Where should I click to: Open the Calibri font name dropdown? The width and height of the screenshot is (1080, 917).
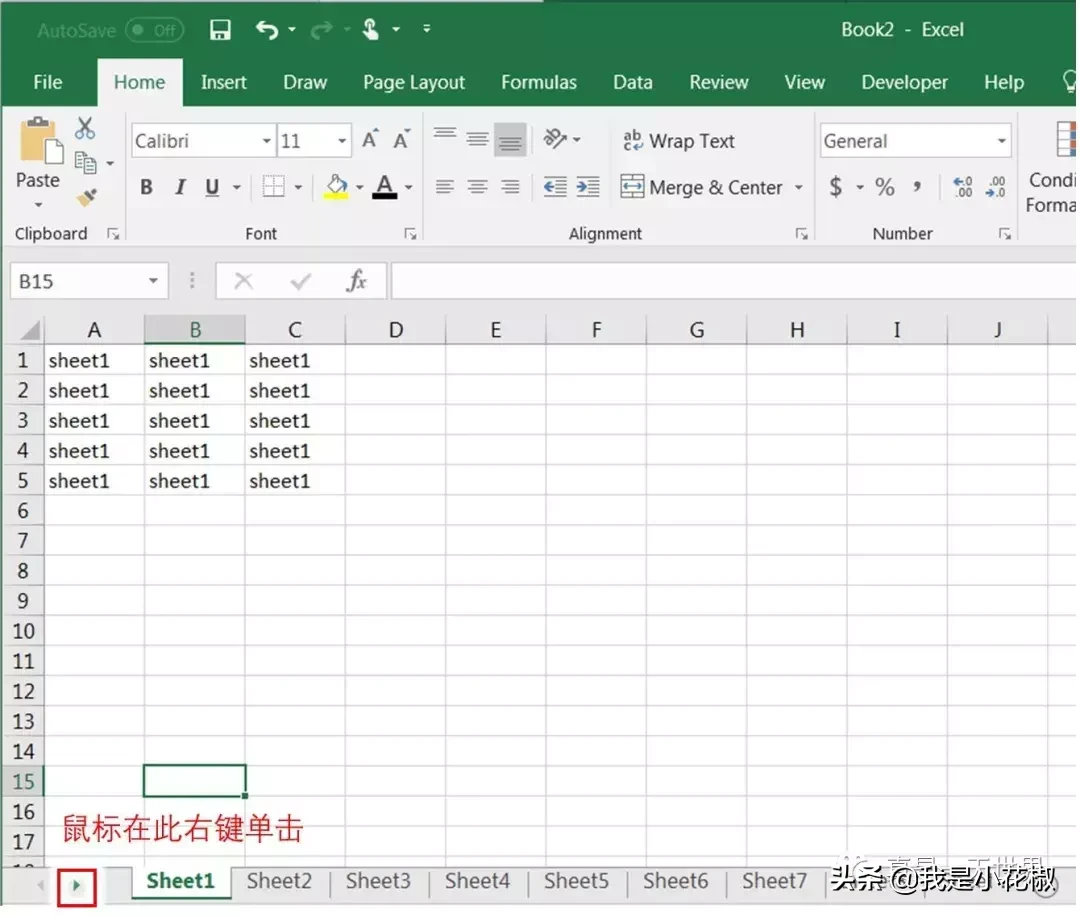[x=266, y=141]
